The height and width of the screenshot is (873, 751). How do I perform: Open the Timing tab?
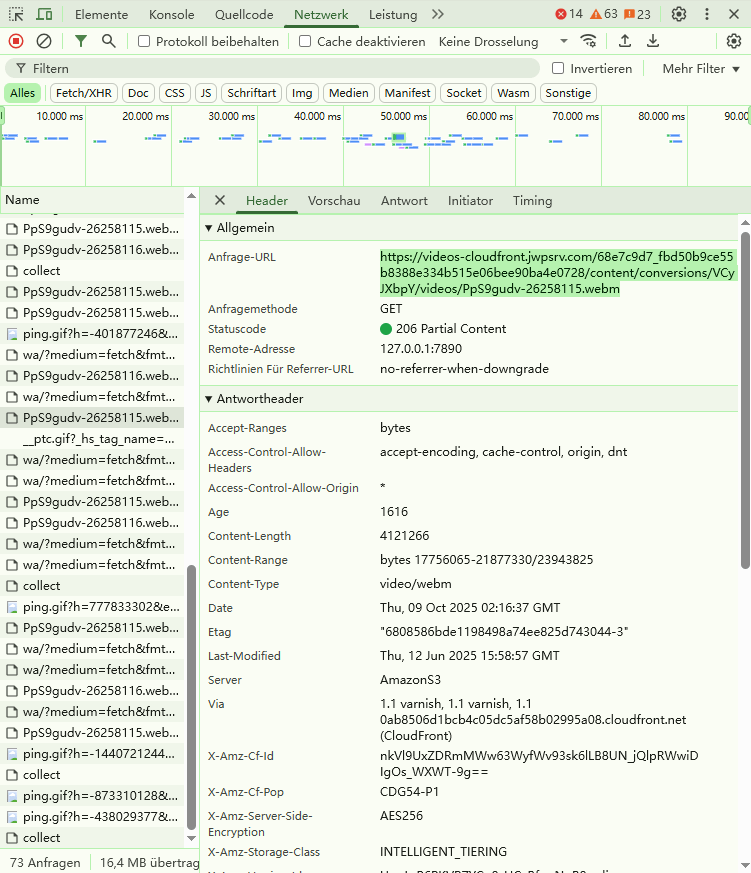(532, 200)
